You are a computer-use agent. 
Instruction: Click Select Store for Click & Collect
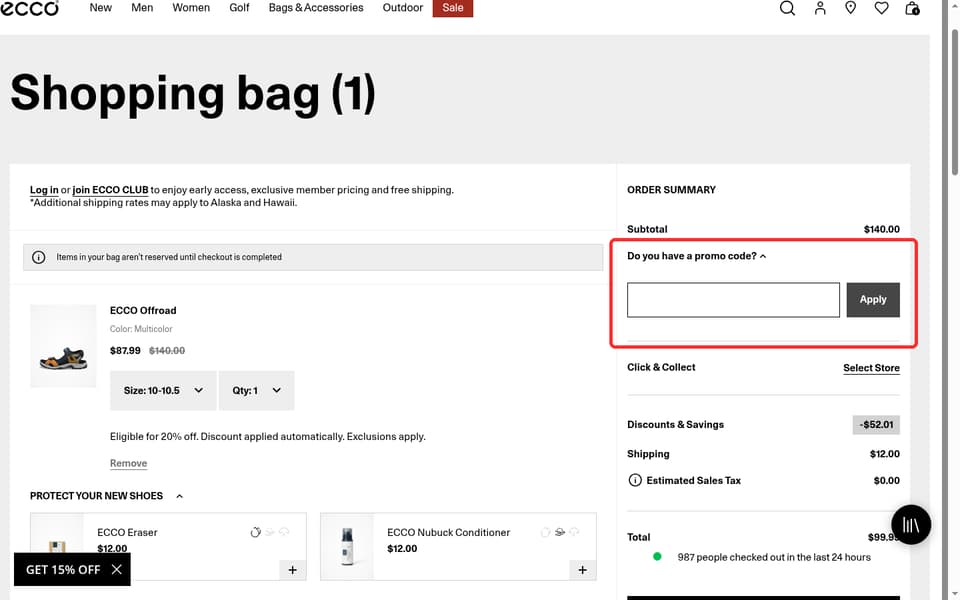tap(871, 367)
